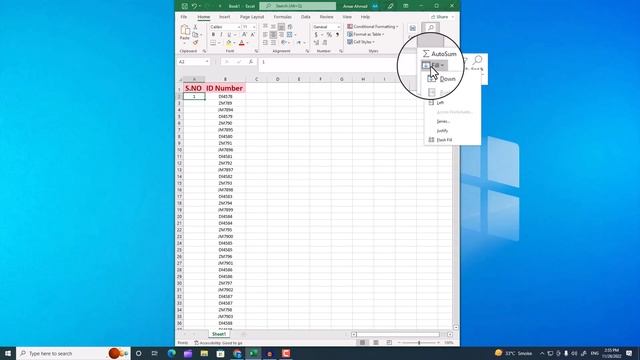Click the Accounting dollar format icon
The width and height of the screenshot is (640, 360).
(x=316, y=35)
